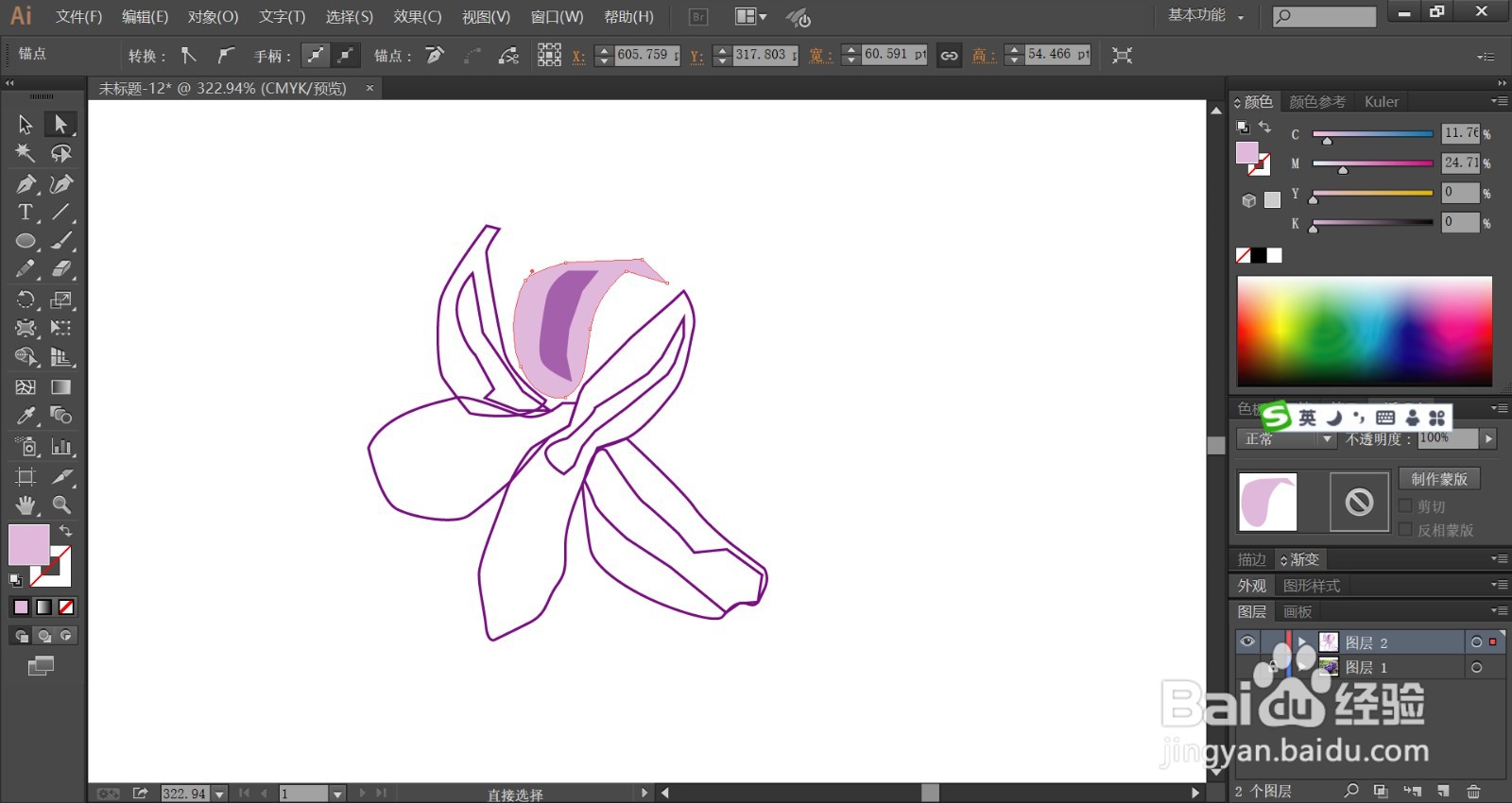Pick a color from the spectrum ramp
Screen dimensions: 1512x803
[1365, 331]
